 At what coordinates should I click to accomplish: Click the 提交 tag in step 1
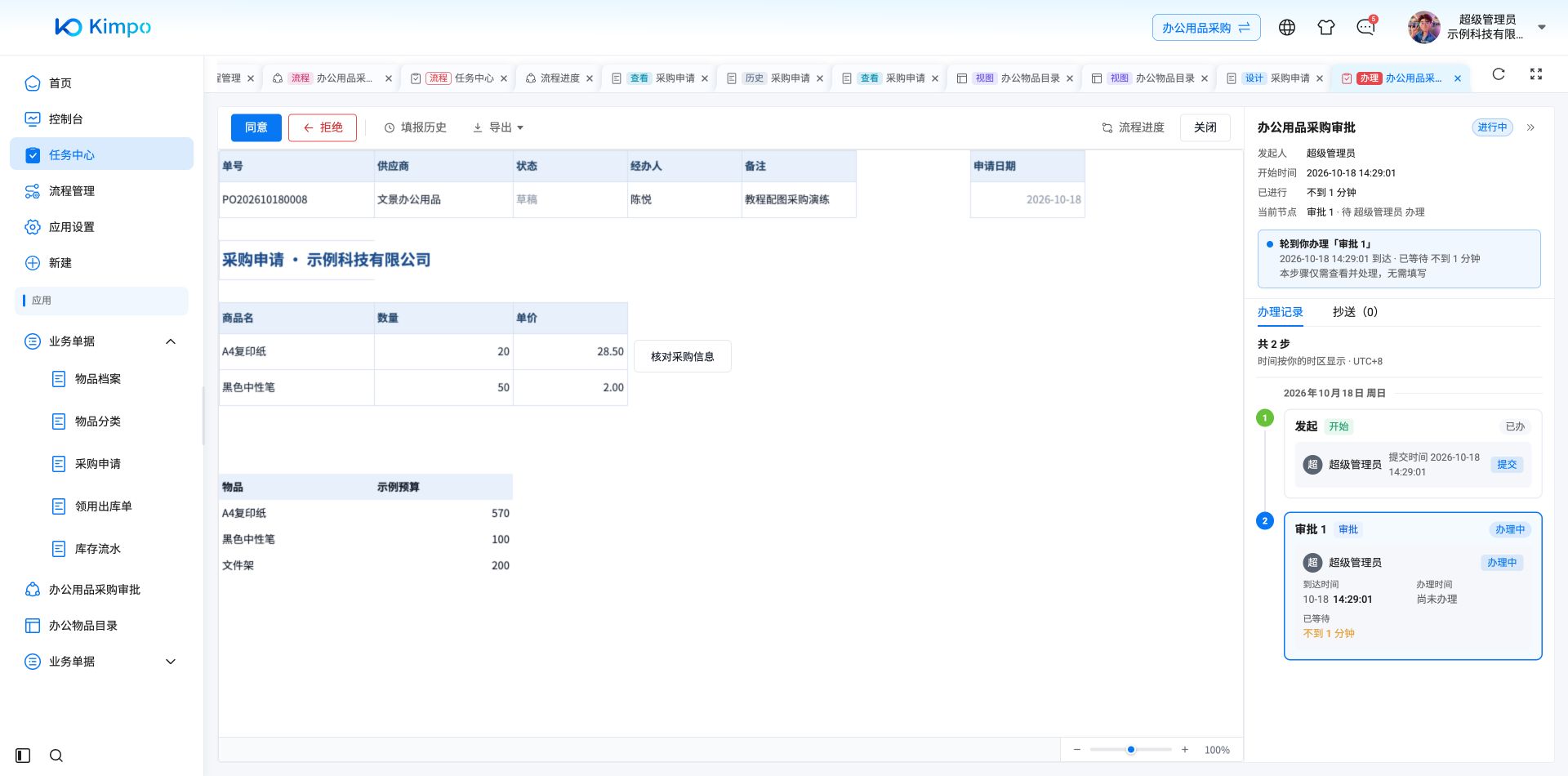point(1507,464)
